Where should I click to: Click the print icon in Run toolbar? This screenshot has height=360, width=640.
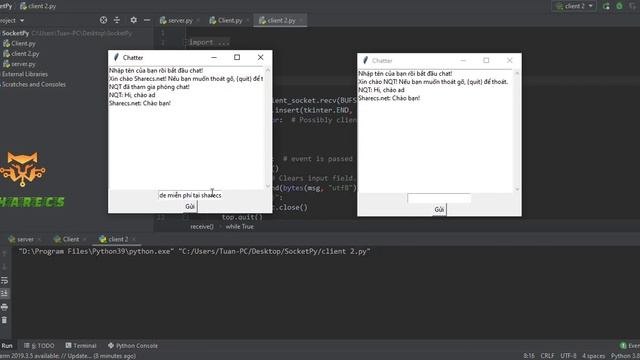(x=4, y=307)
